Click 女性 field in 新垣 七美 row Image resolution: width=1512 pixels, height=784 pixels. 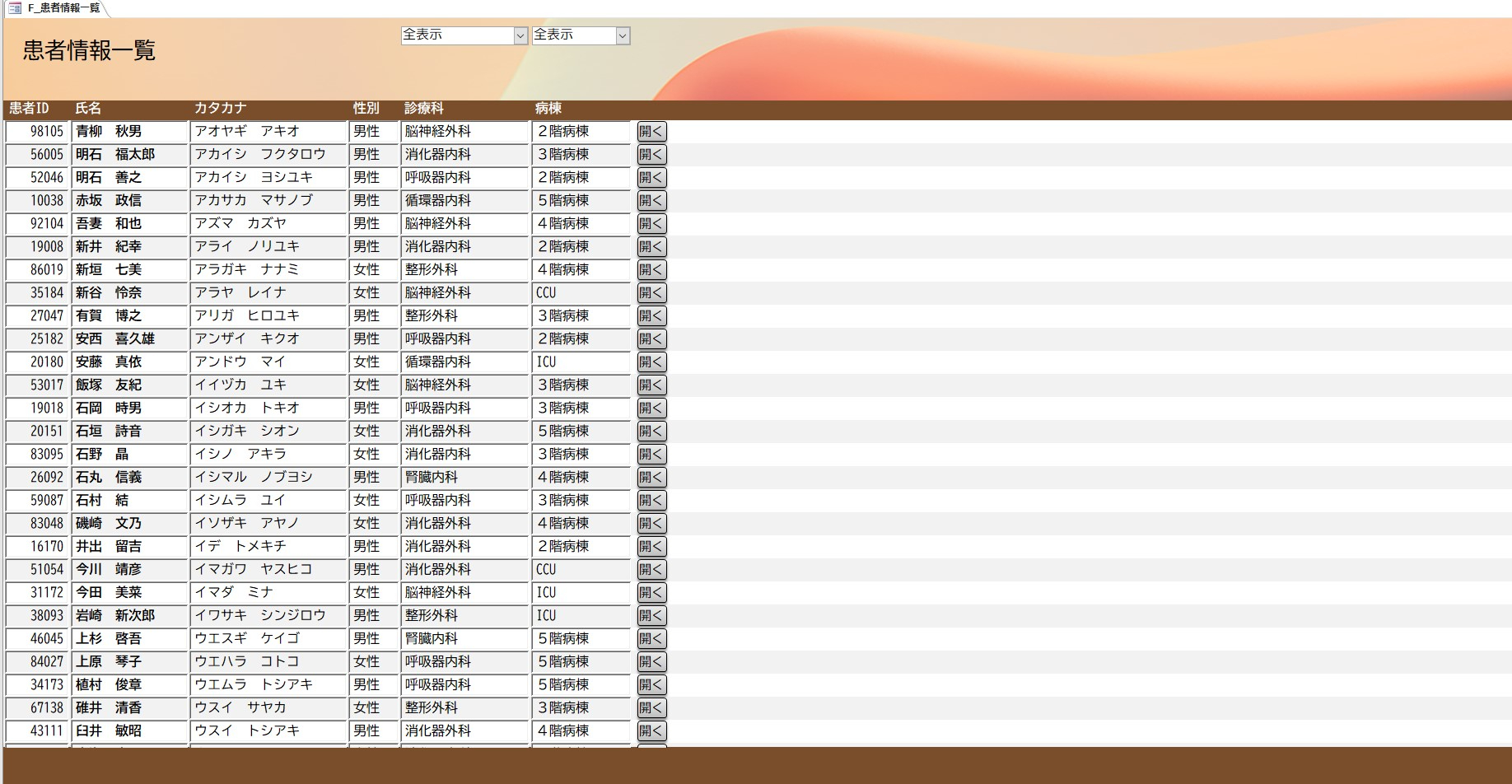(374, 269)
